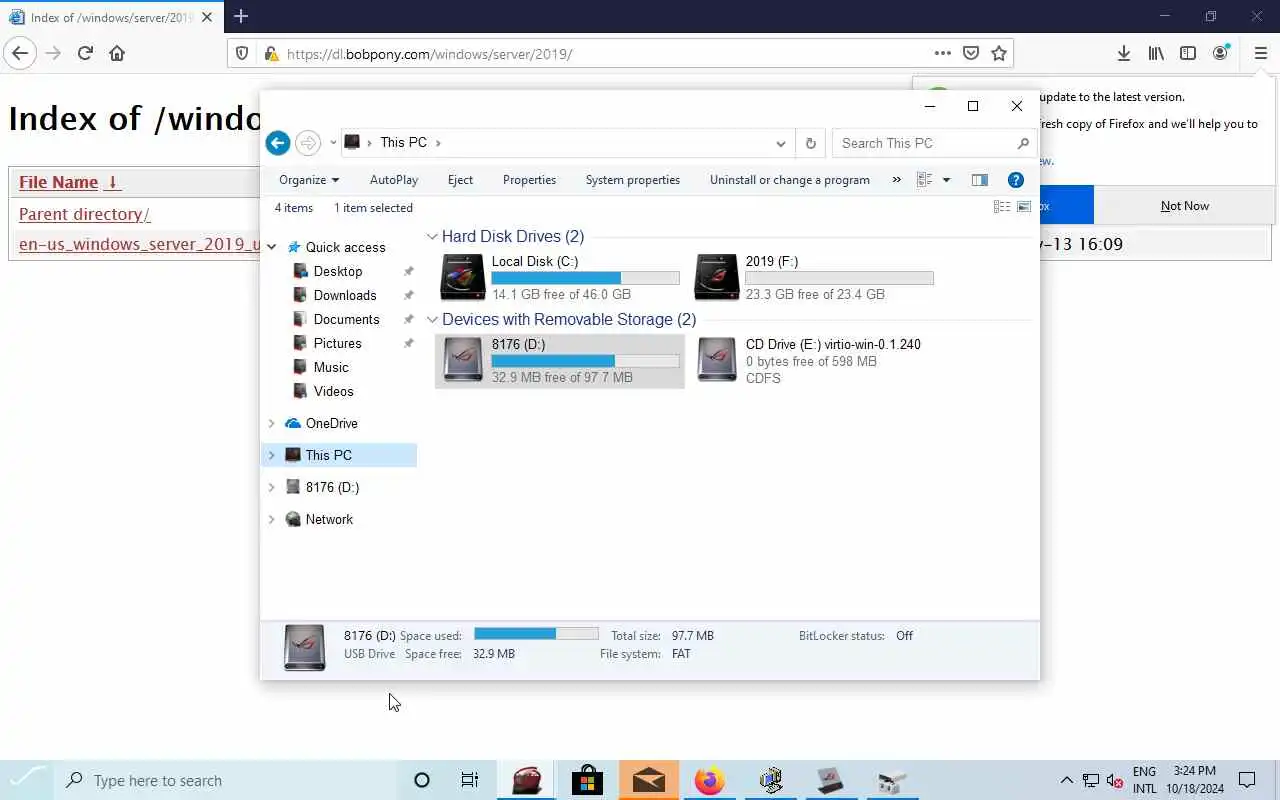Open the Firefox account icon

[x=1220, y=54]
